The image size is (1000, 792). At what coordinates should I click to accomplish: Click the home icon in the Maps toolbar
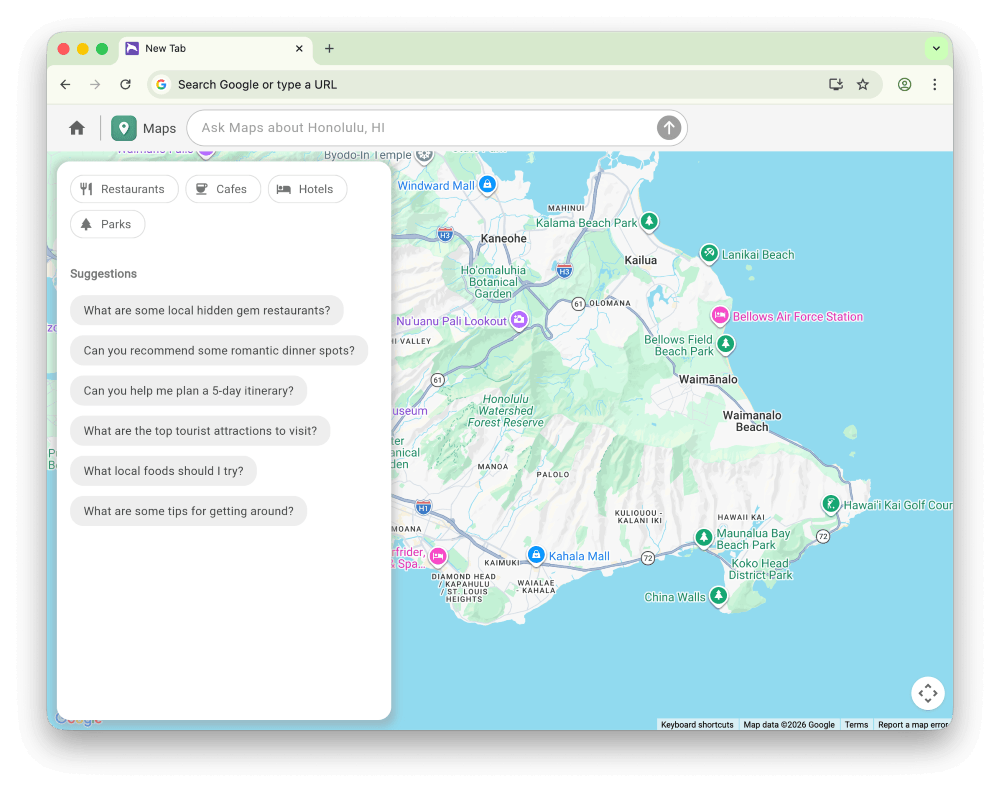(x=77, y=128)
